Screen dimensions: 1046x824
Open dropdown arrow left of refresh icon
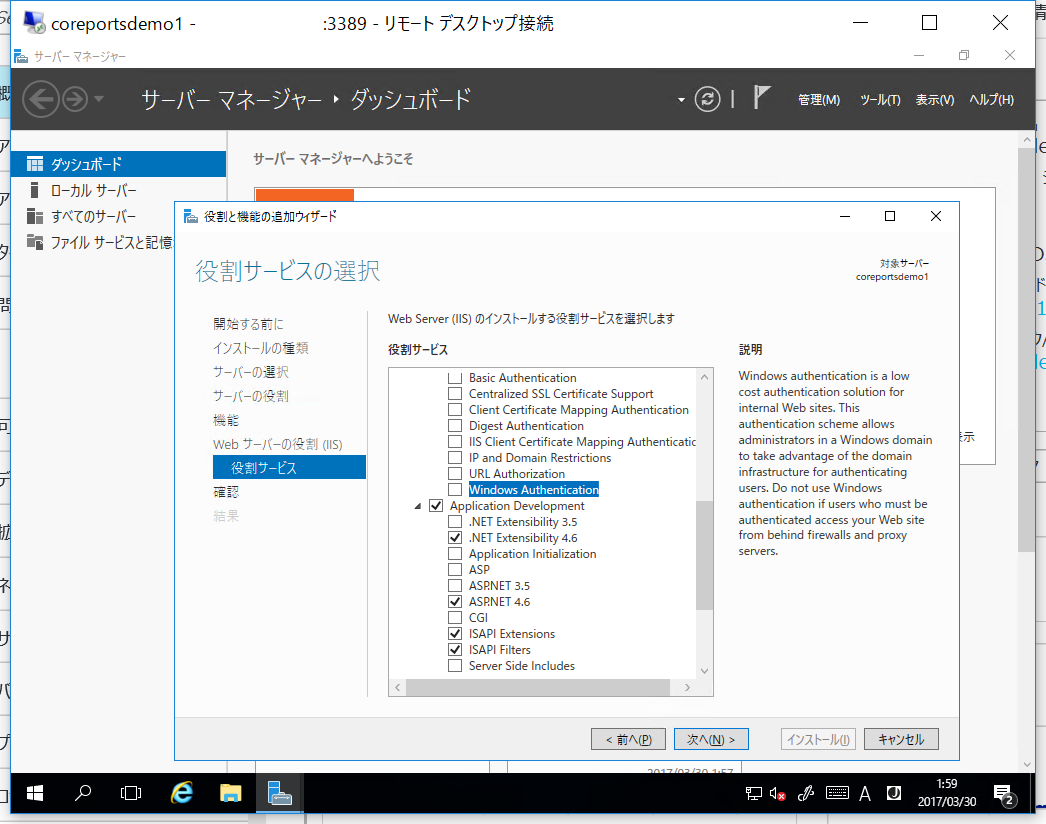(x=681, y=100)
